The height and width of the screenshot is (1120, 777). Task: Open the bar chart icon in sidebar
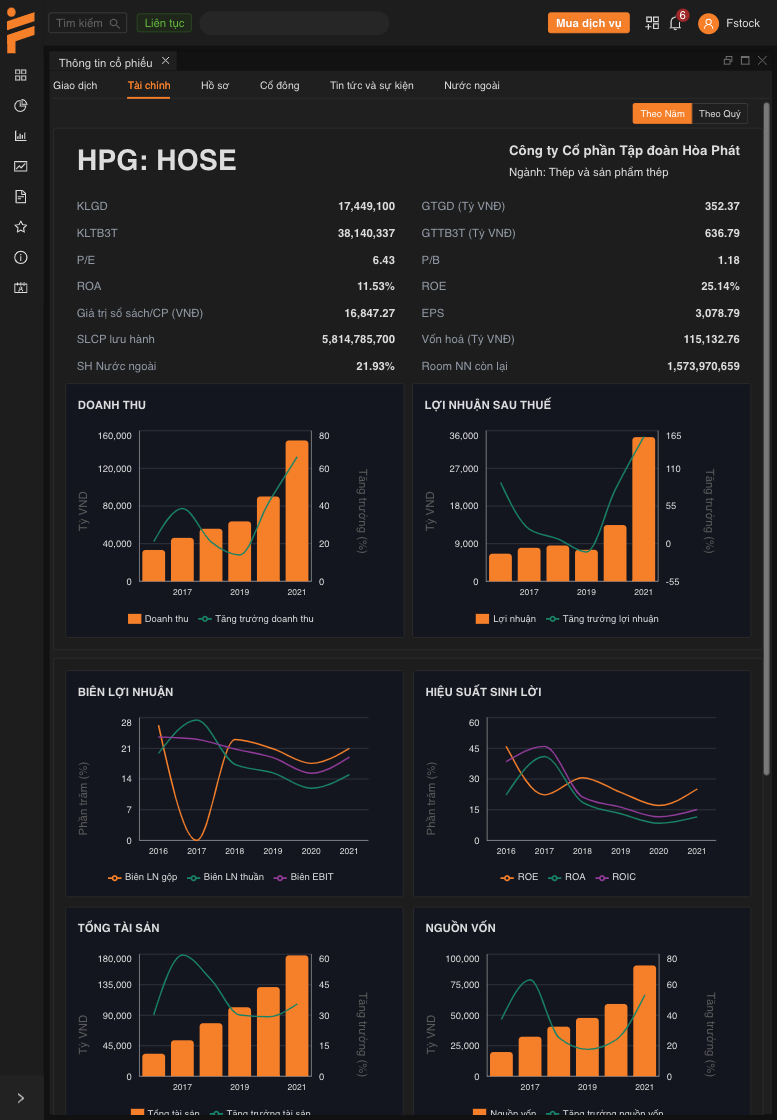pyautogui.click(x=20, y=136)
